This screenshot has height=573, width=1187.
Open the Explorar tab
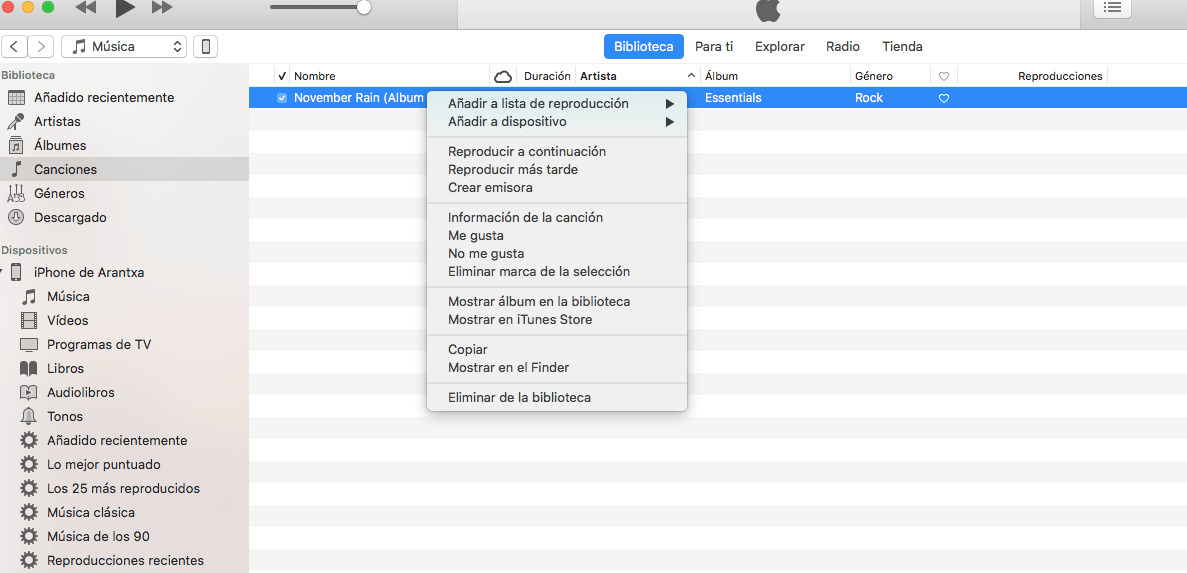[x=780, y=46]
